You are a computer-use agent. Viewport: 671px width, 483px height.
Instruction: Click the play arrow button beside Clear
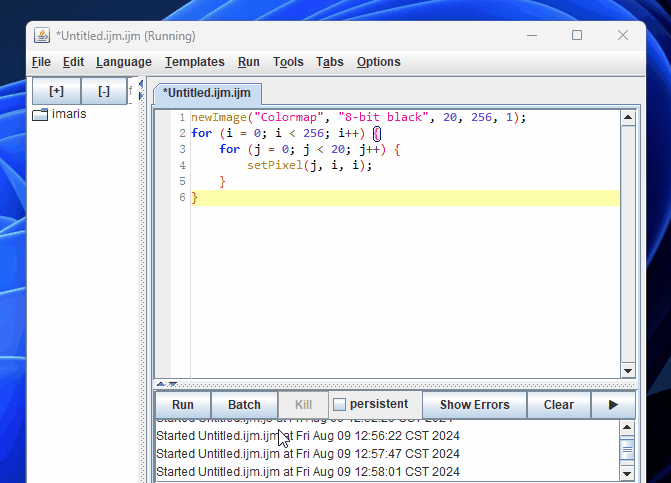pyautogui.click(x=613, y=405)
